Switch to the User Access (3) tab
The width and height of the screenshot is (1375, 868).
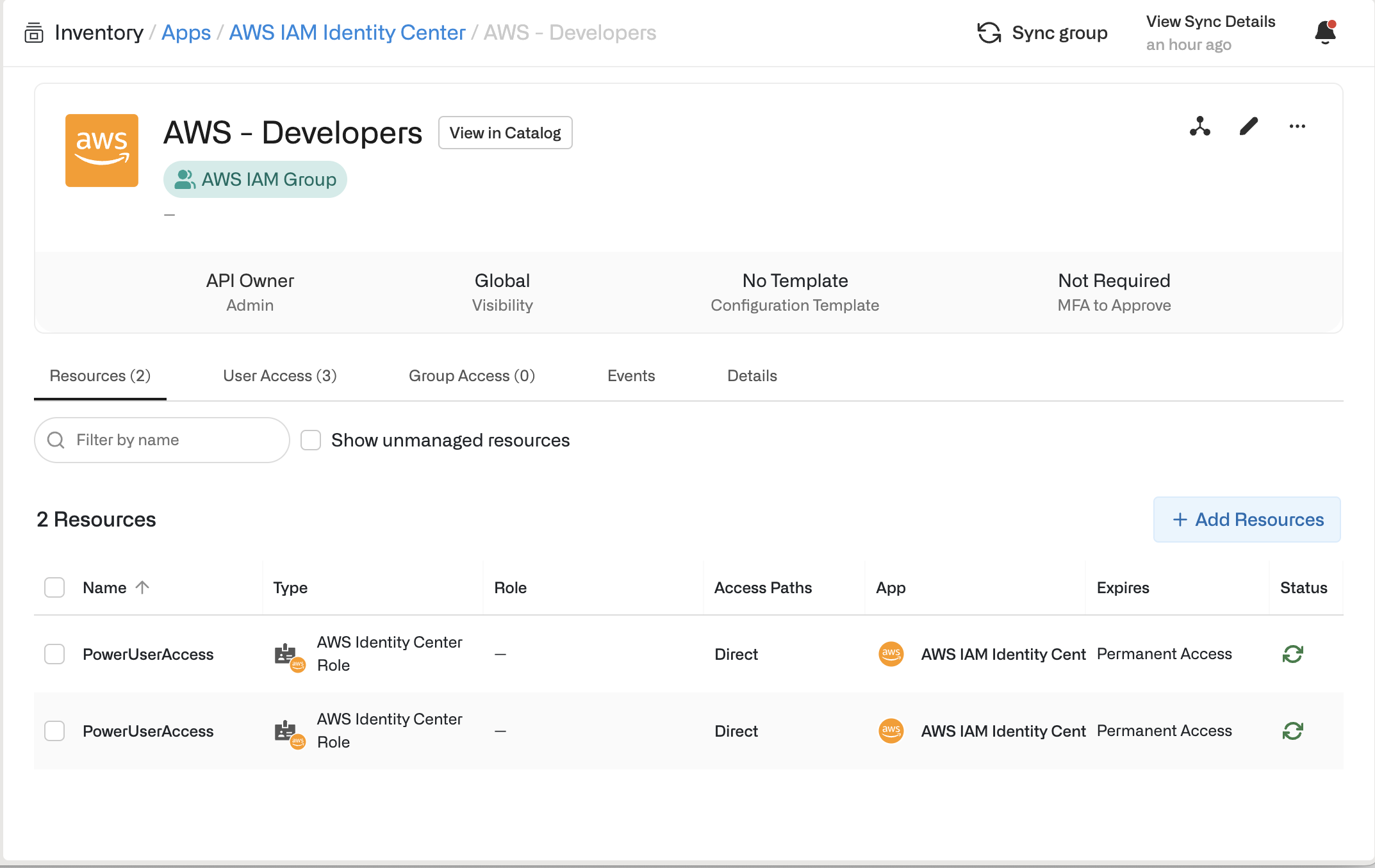(279, 376)
